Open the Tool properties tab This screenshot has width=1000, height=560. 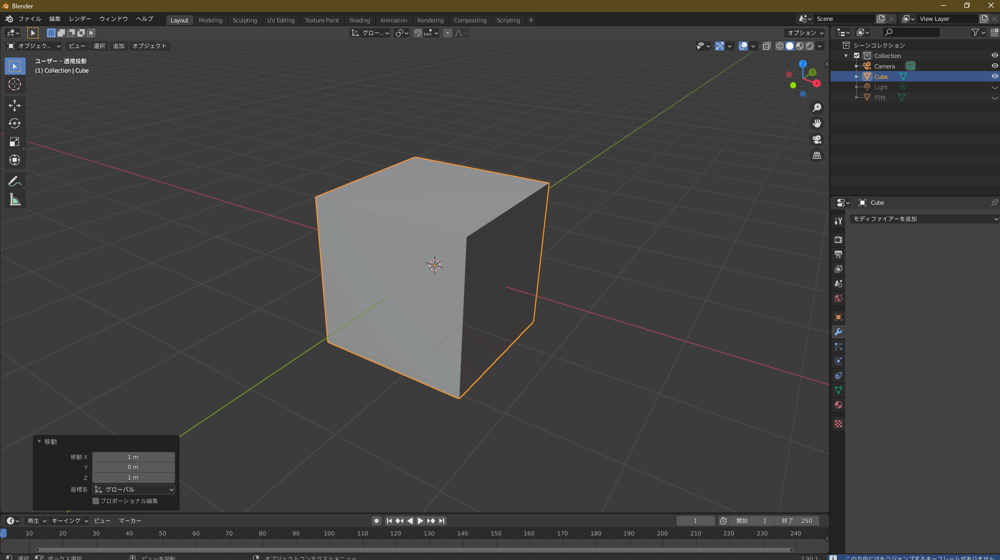coord(838,221)
